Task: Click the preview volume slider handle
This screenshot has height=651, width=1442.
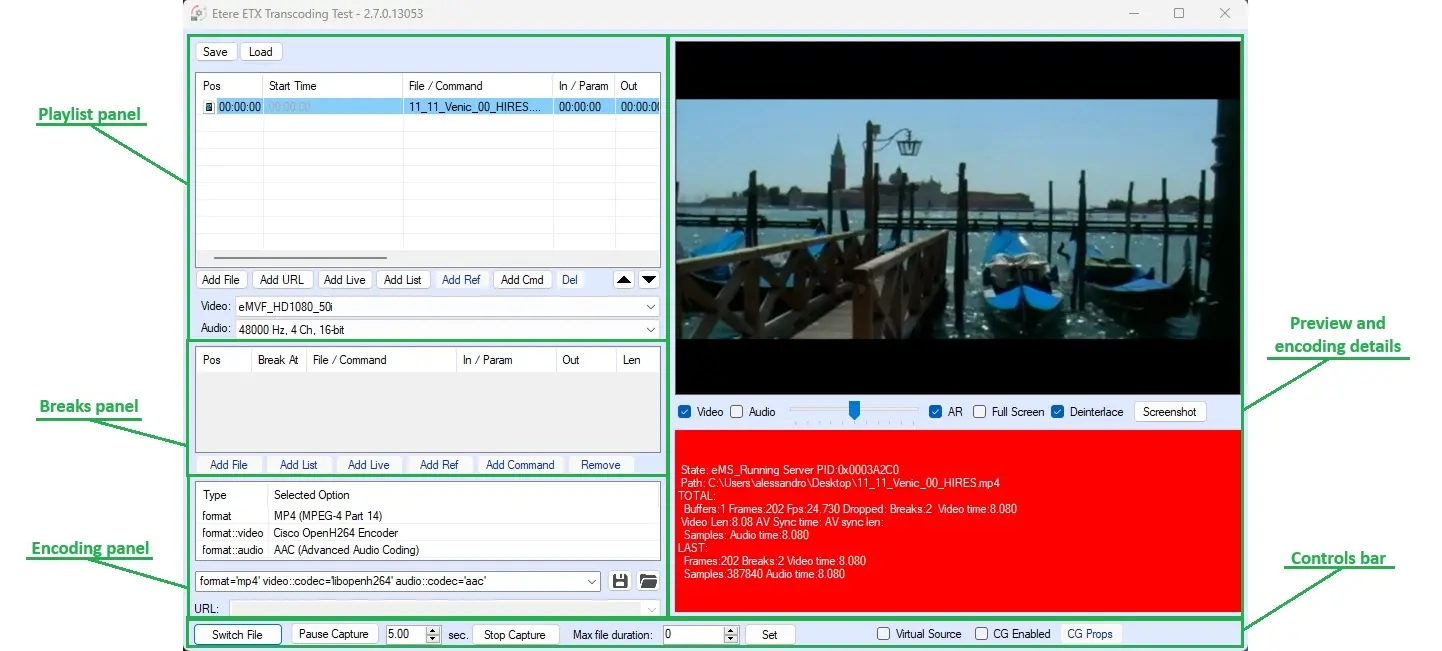Action: pyautogui.click(x=854, y=410)
